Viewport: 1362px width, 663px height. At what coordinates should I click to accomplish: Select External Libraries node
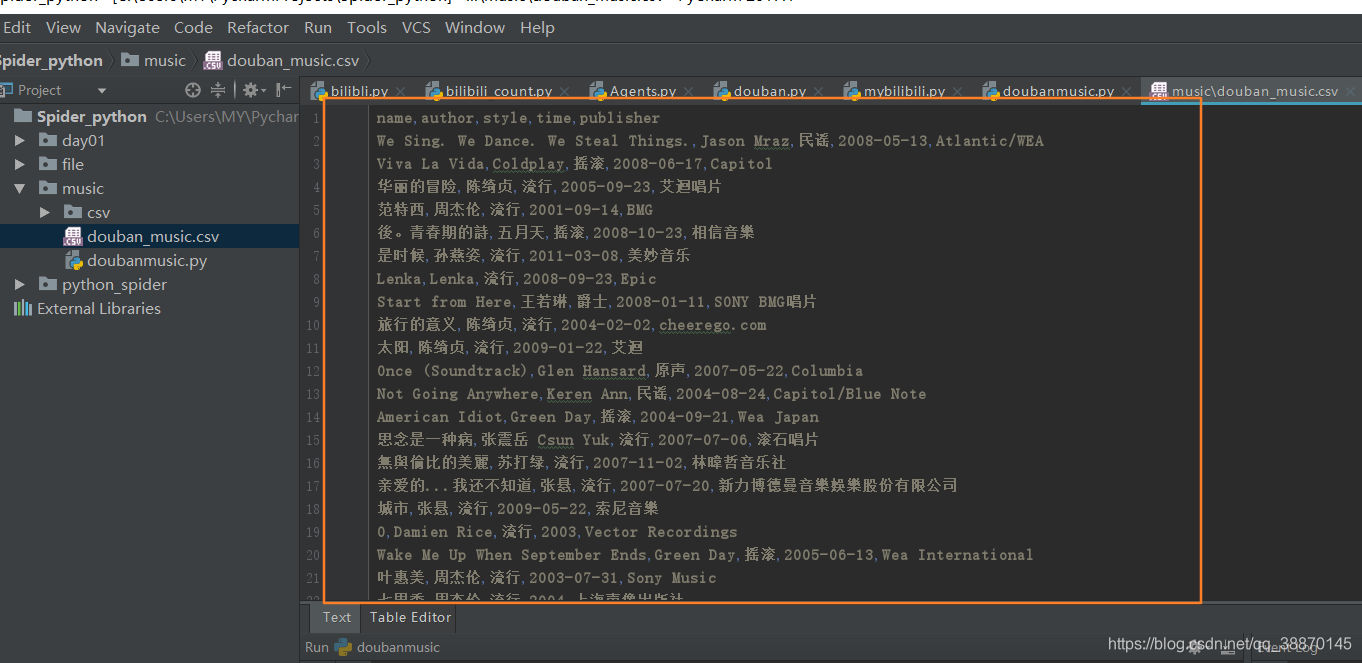99,309
